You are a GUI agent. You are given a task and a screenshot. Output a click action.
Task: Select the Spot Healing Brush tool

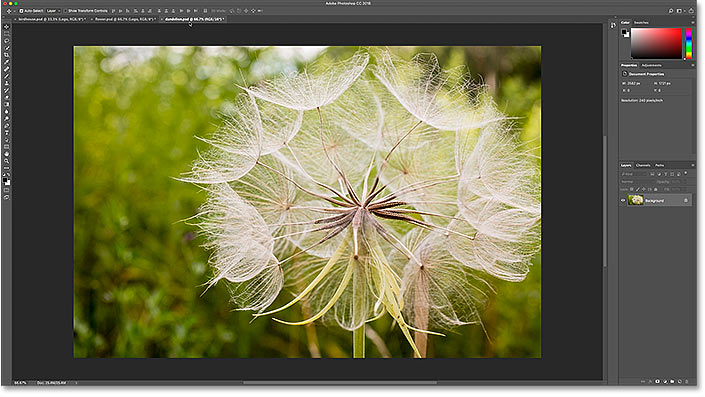tap(6, 69)
